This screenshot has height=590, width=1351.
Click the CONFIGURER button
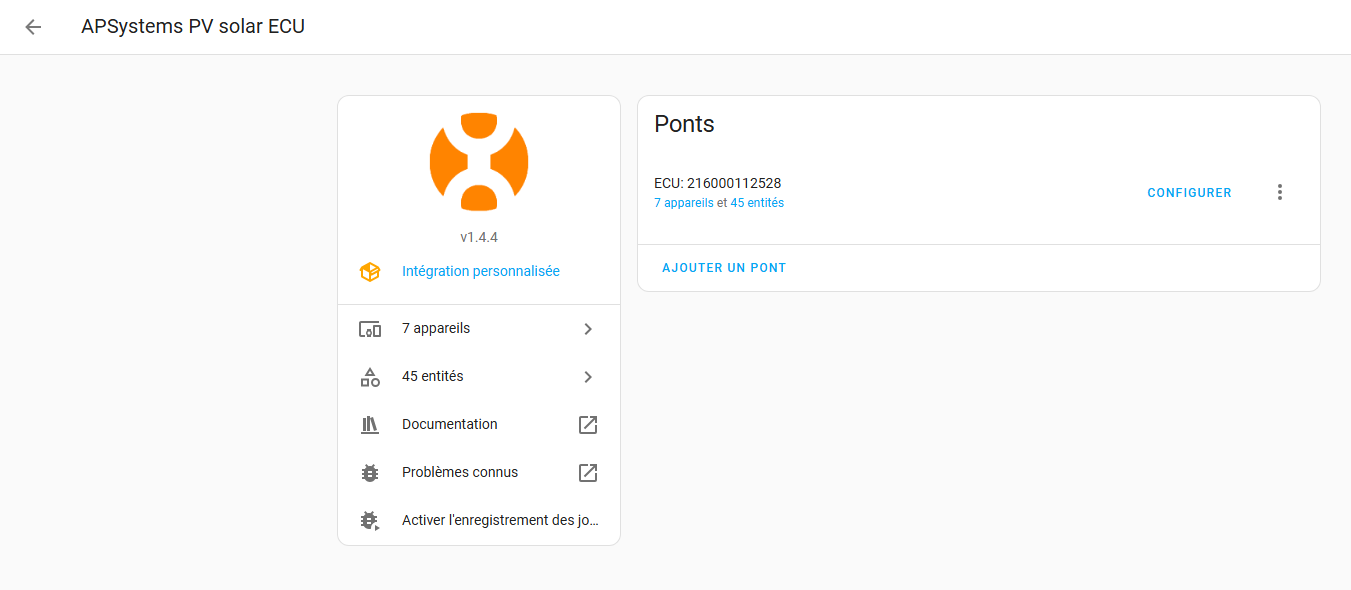pyautogui.click(x=1189, y=193)
